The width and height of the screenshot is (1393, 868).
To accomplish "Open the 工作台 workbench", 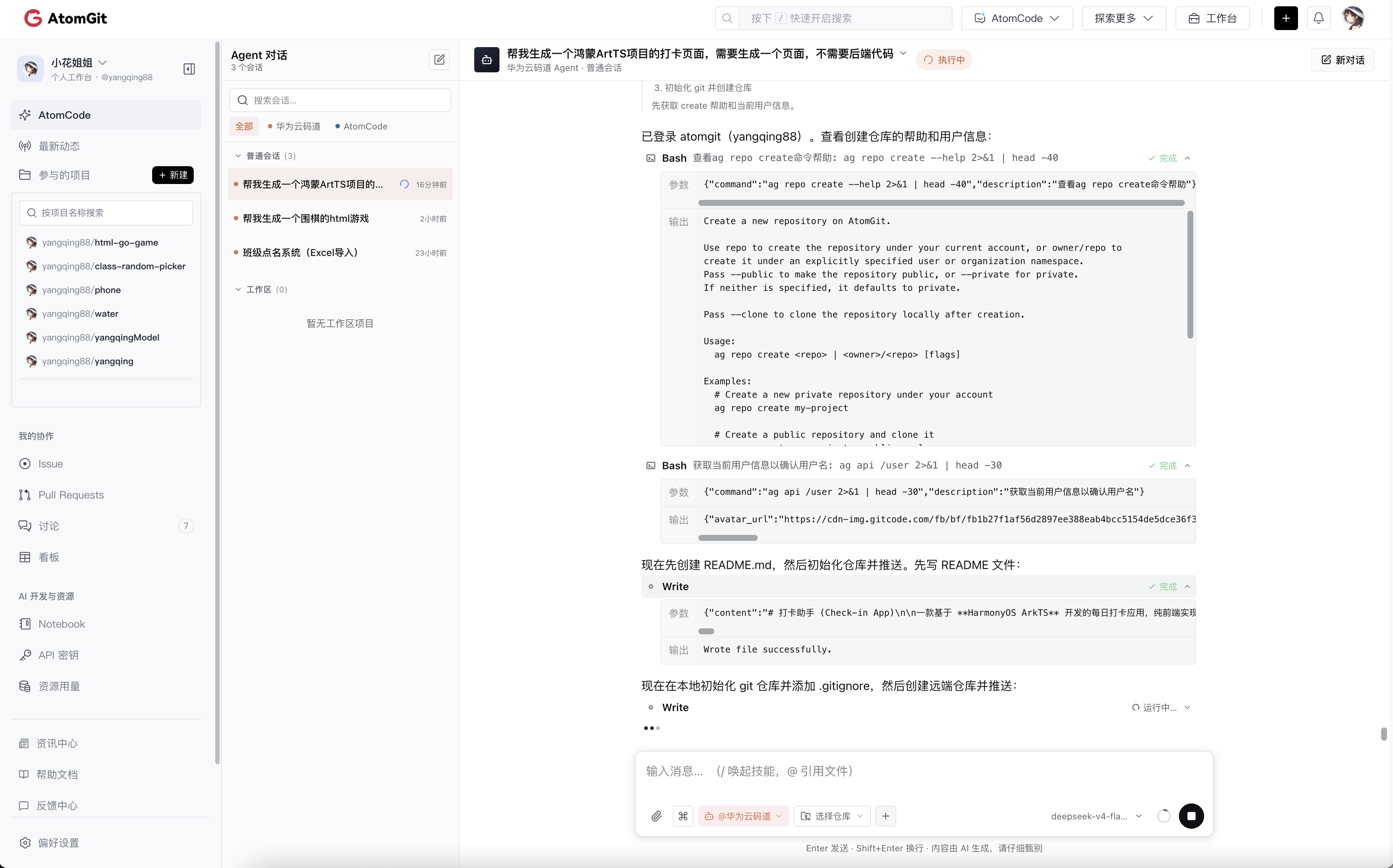I will (x=1213, y=19).
